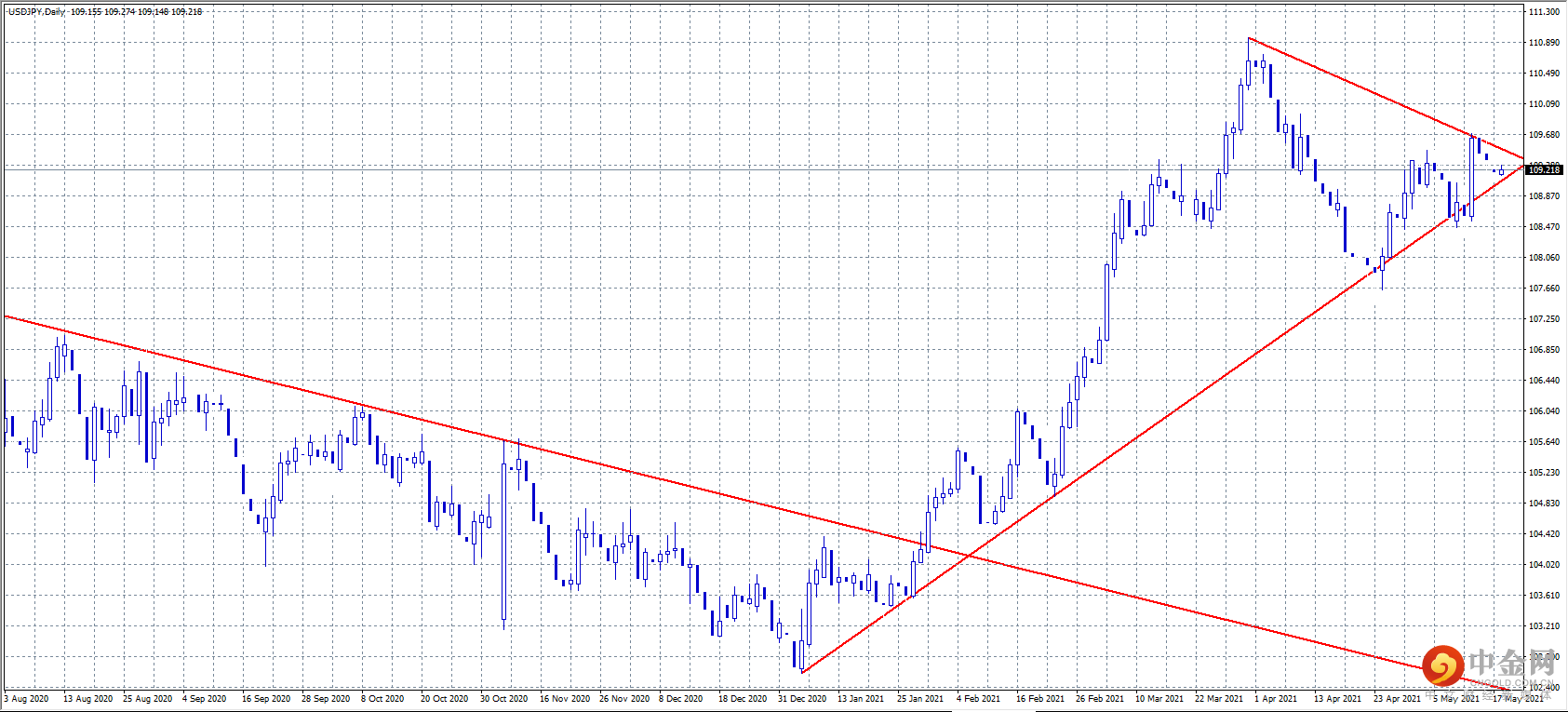
Task: Select the 31 Dec 2020 date label
Action: [x=802, y=699]
